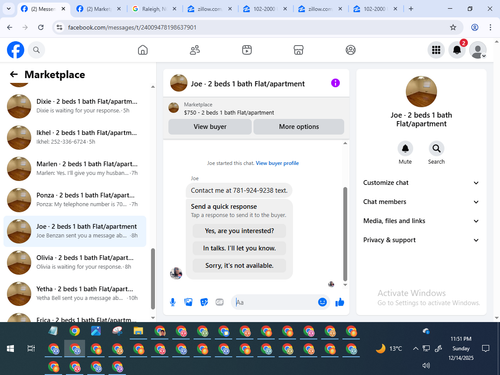Viewport: 500px width, 375px height.
Task: Switch to the Raleigh Google search tab
Action: 153,9
